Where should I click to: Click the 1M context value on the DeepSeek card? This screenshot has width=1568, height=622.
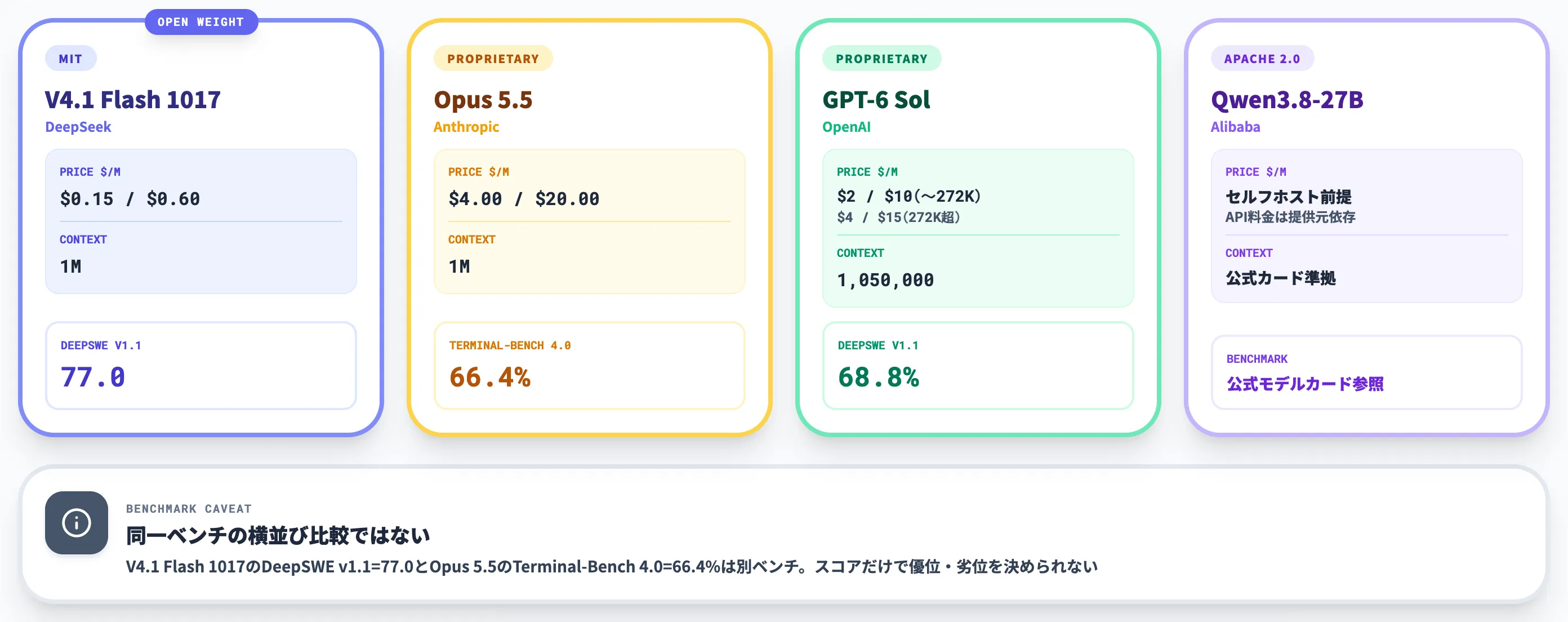[70, 266]
